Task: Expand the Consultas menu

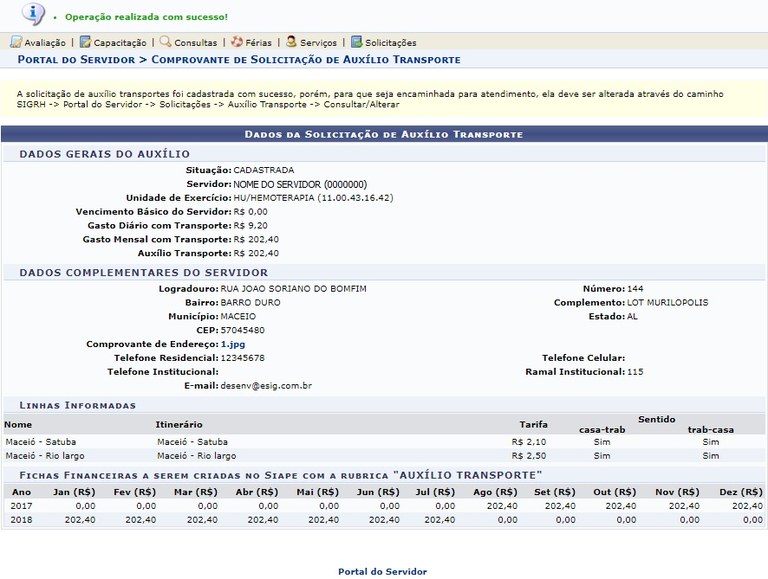Action: coord(195,43)
